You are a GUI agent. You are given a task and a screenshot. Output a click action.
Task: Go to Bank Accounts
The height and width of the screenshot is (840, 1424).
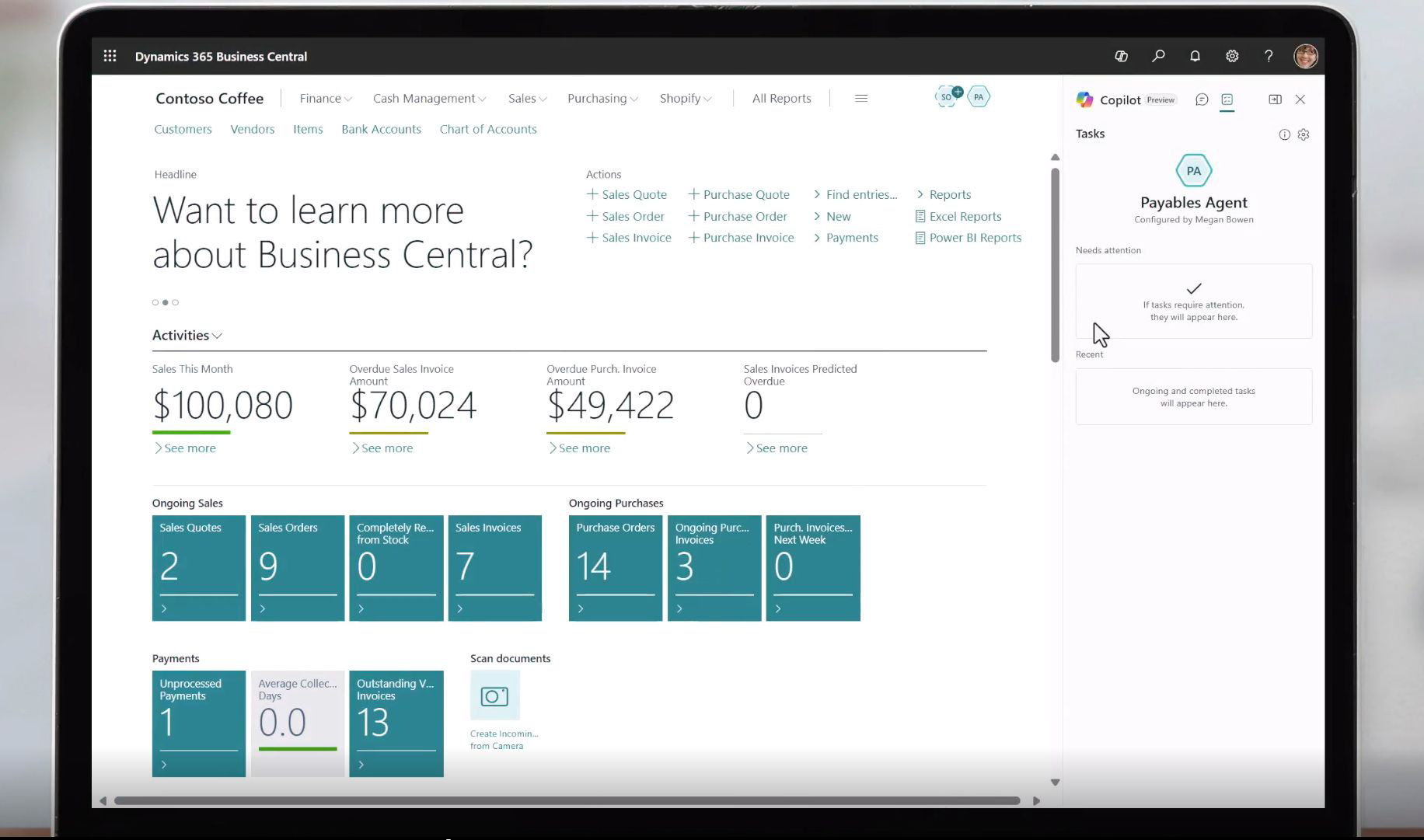coord(381,129)
